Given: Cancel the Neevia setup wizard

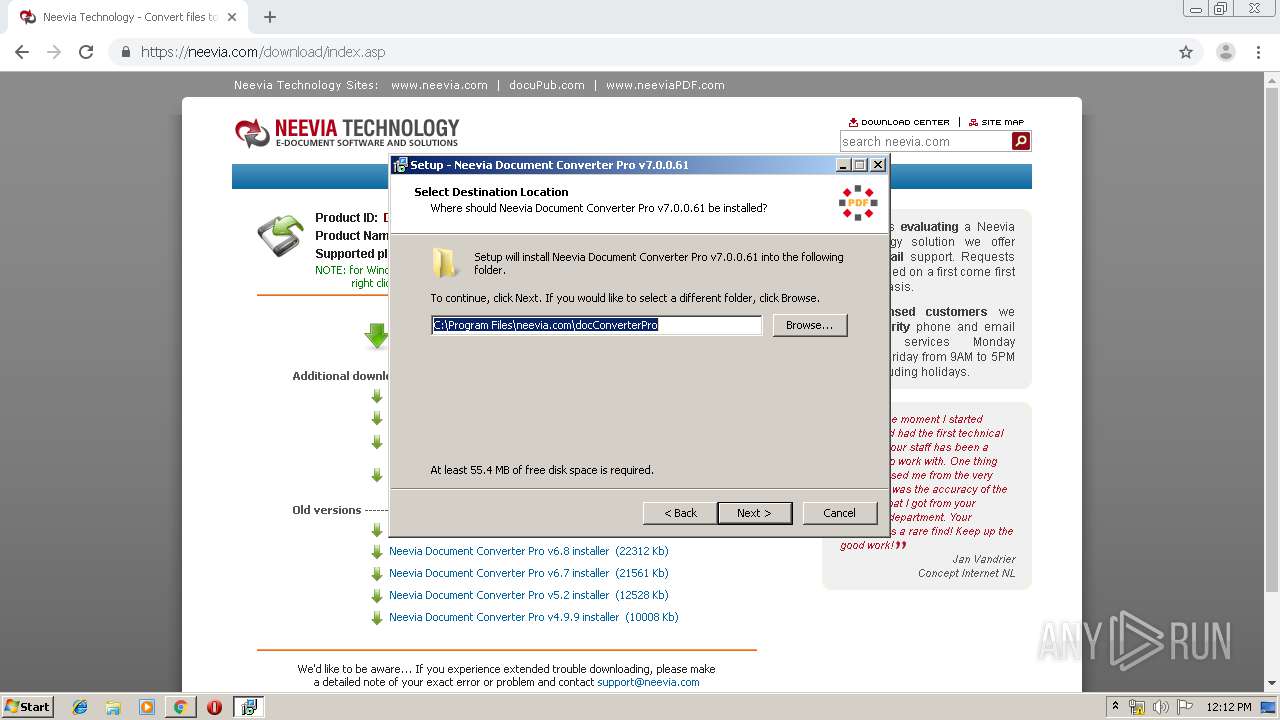Looking at the screenshot, I should (x=839, y=513).
